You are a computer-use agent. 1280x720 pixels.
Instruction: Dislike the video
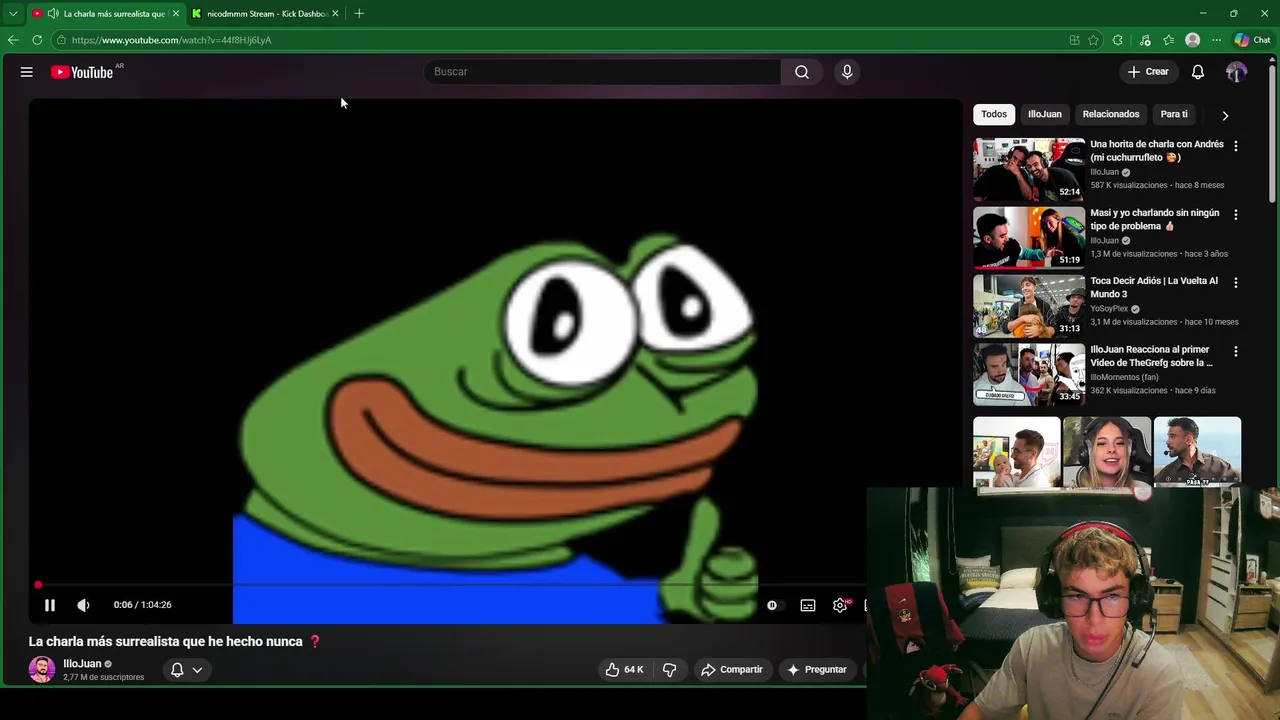coord(670,670)
